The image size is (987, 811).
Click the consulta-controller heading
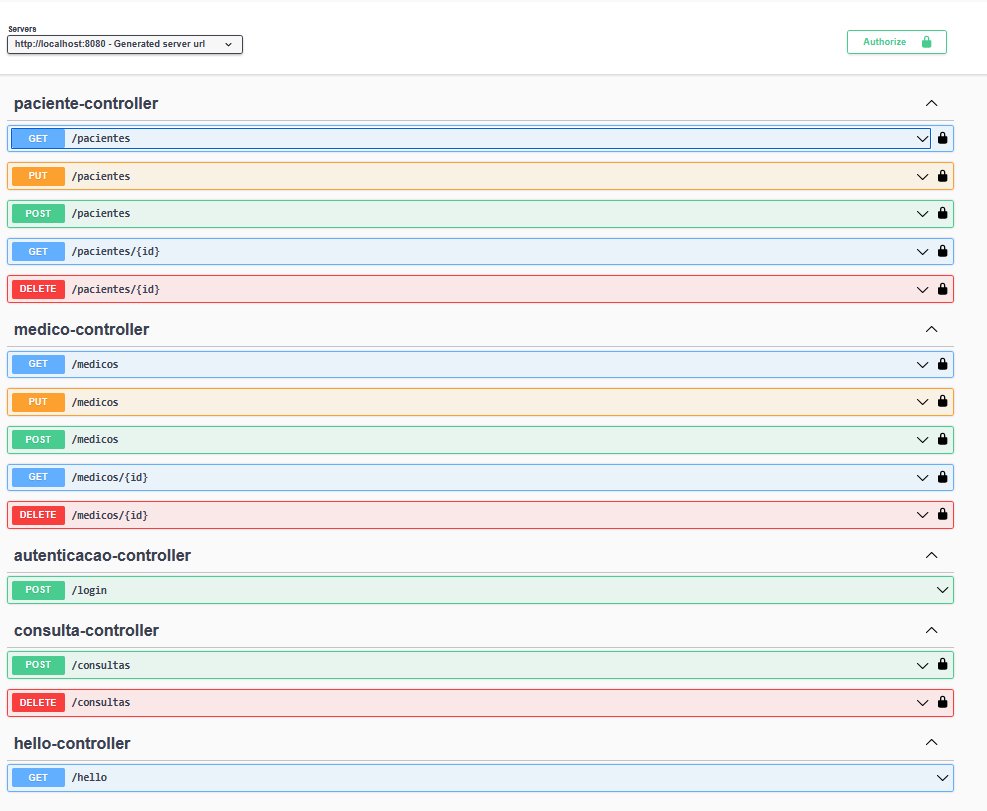point(86,630)
